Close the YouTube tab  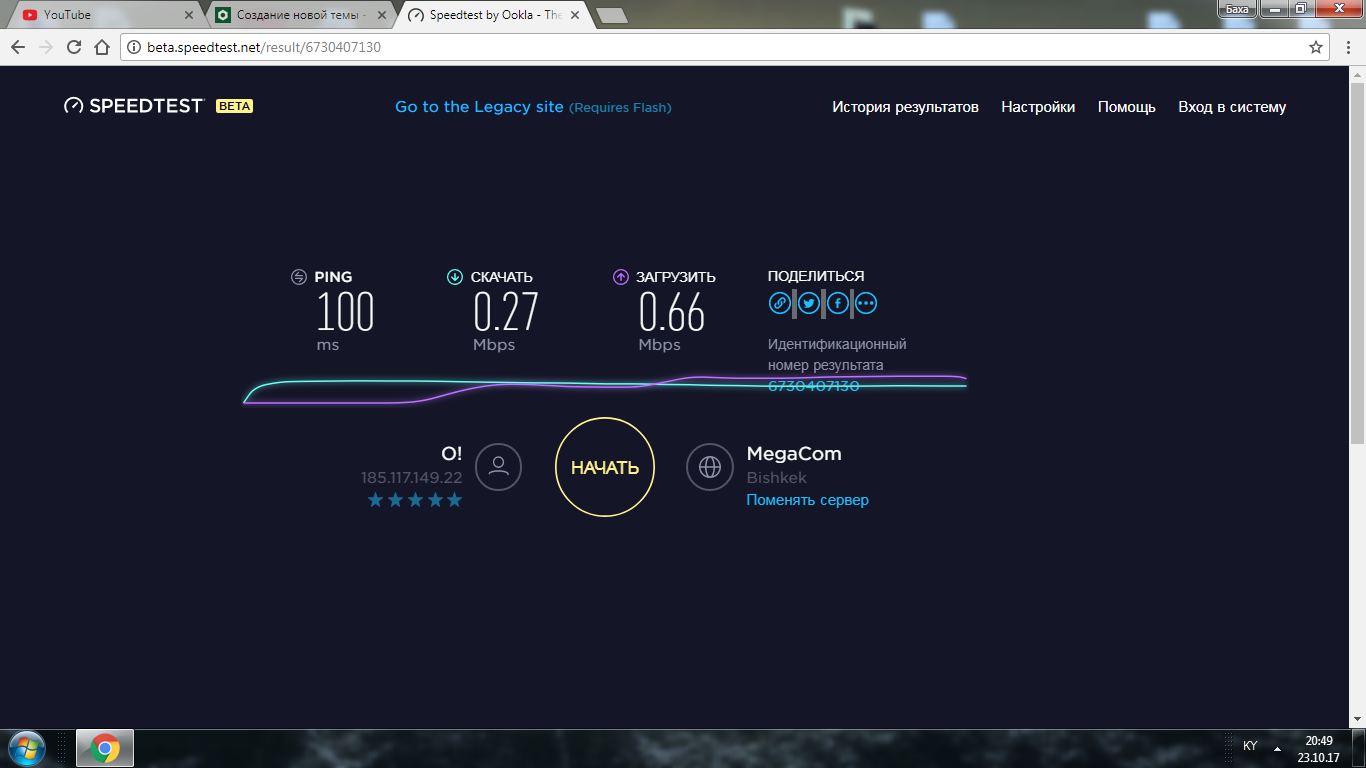(188, 15)
